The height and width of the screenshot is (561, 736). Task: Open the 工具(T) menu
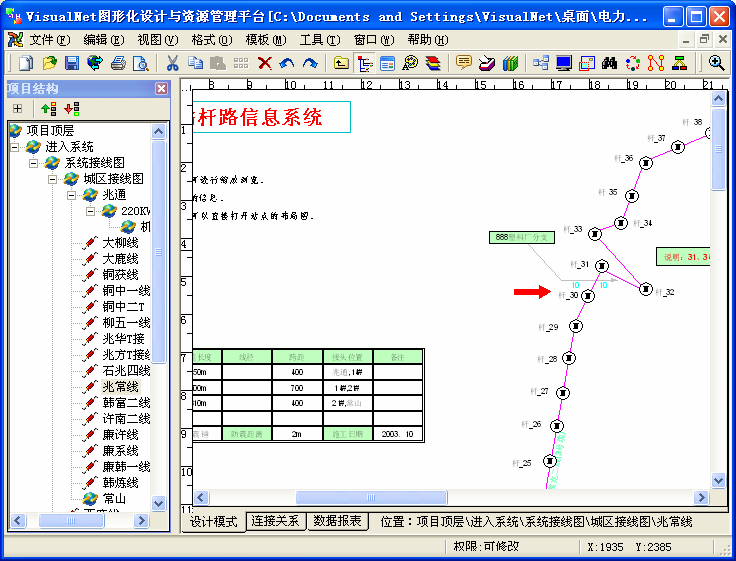[319, 40]
